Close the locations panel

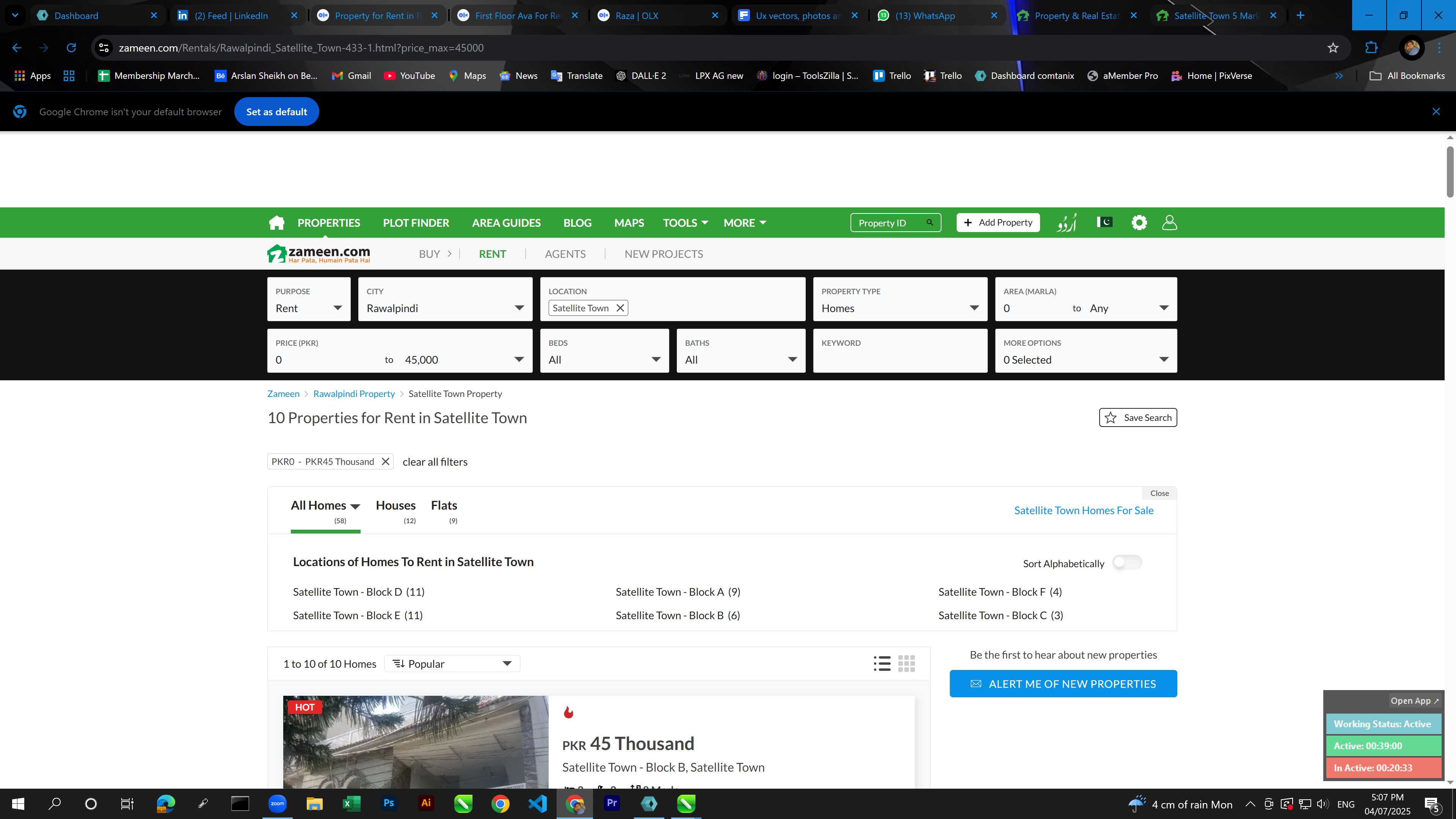coord(1159,493)
